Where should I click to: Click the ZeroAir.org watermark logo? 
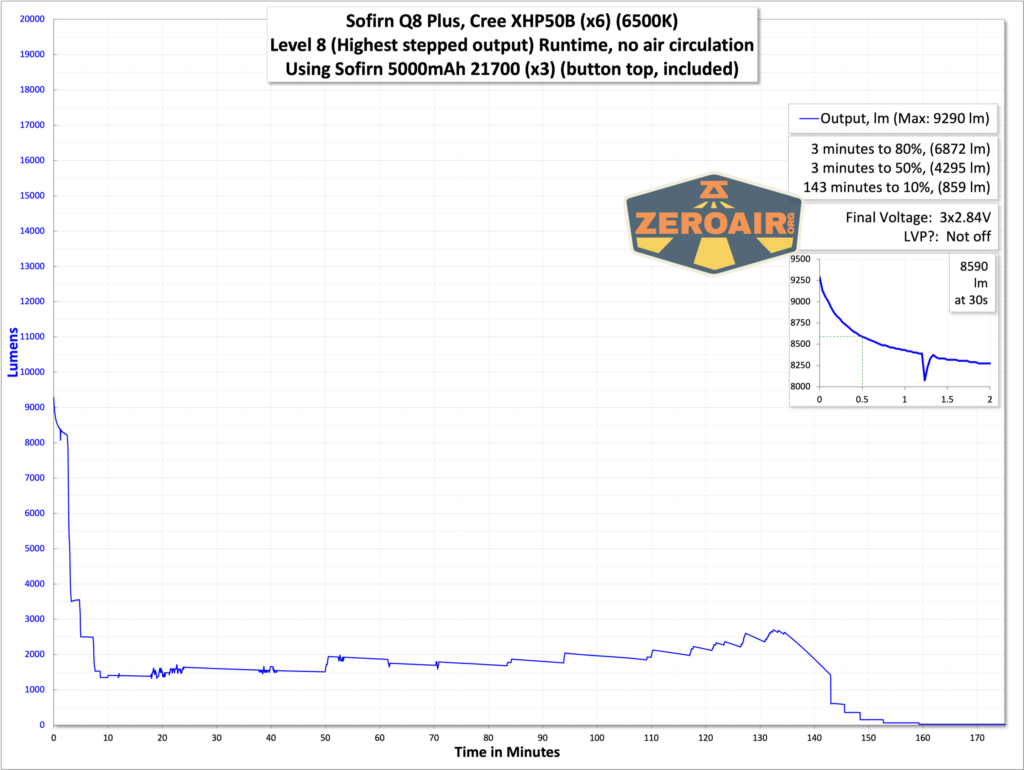point(714,222)
